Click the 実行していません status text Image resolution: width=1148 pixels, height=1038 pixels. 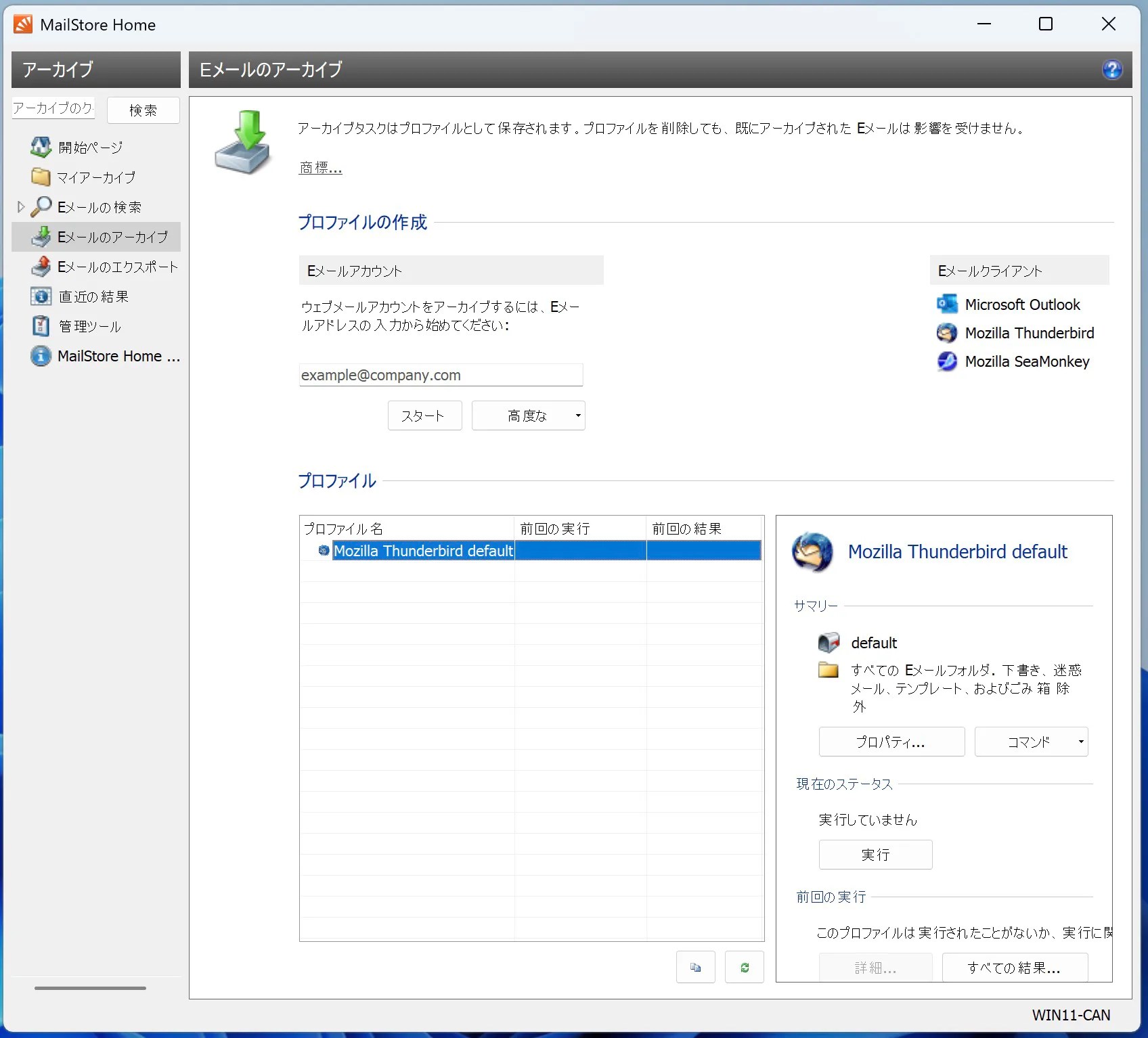click(x=867, y=820)
